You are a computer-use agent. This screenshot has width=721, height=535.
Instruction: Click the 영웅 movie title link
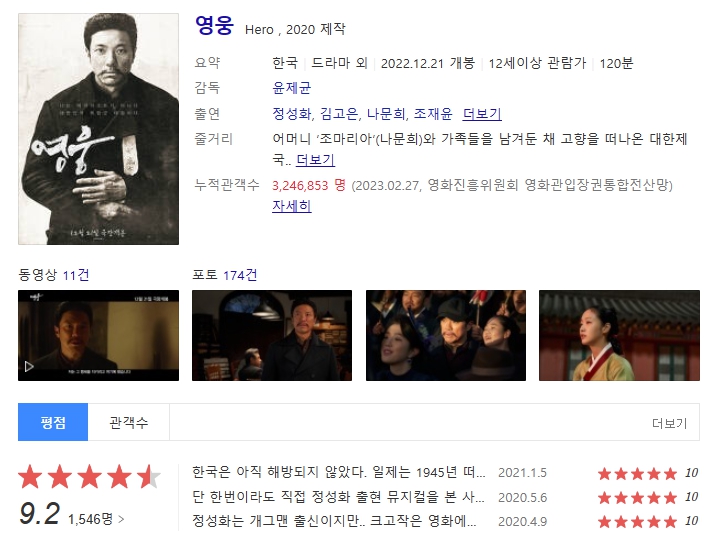tap(214, 25)
